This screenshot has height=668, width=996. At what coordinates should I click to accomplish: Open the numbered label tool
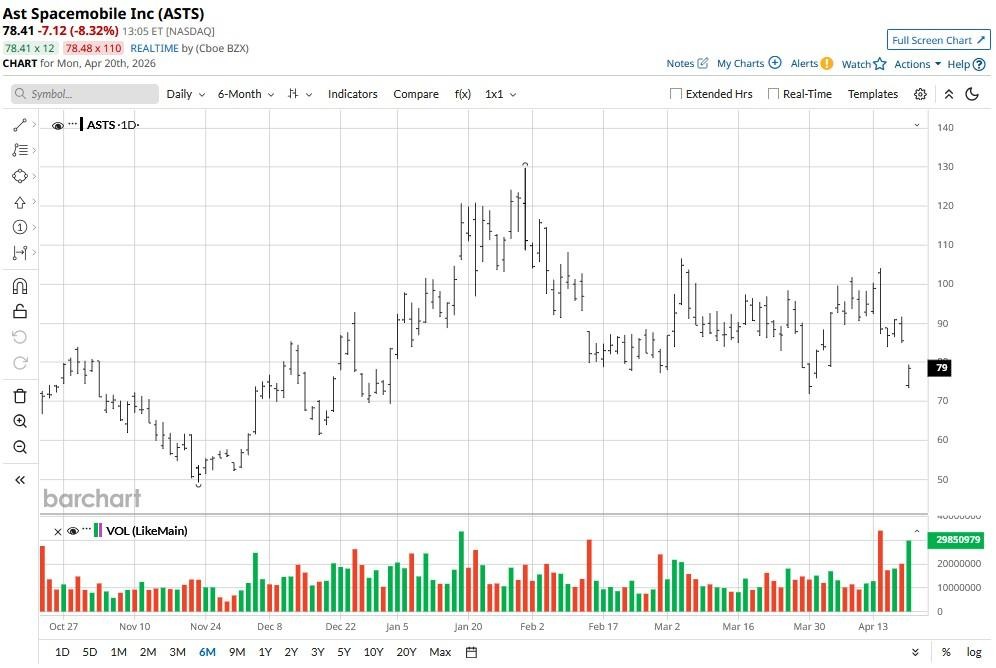point(20,227)
